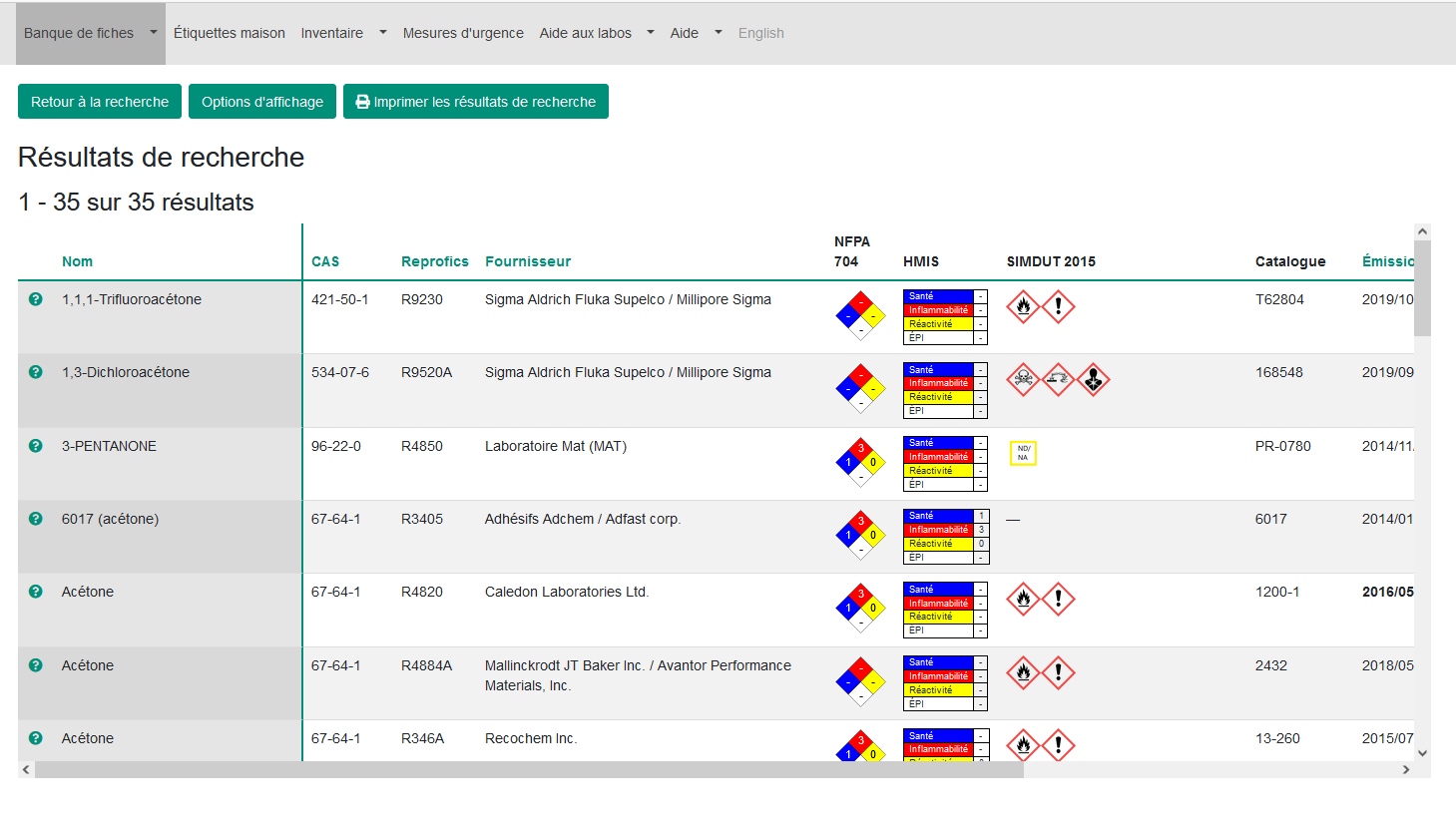1456x837 pixels.
Task: Click exclamation pictogram in Mallinckrodt Acétone row
Action: tap(1058, 672)
